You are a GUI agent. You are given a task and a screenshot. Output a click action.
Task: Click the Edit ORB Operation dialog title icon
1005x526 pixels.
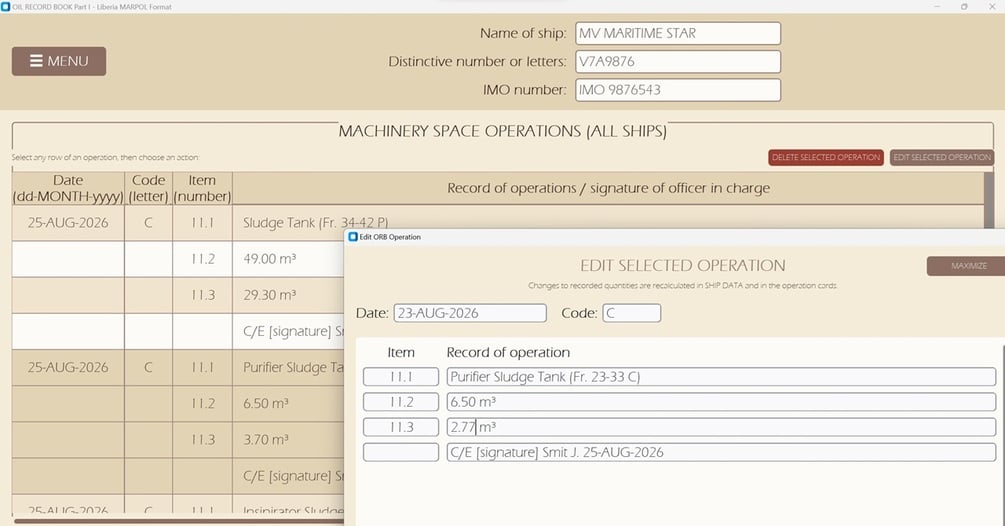(x=353, y=236)
